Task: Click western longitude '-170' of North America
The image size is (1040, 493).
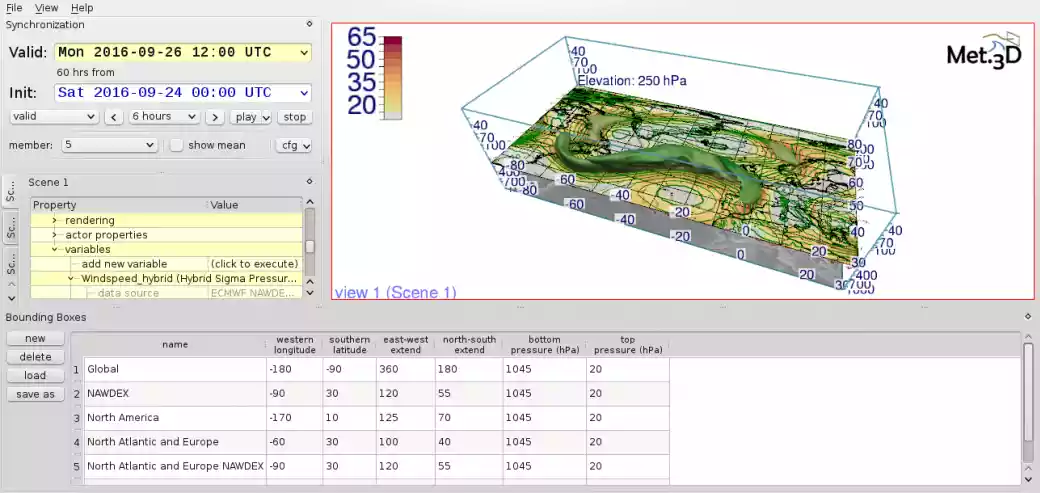Action: (x=295, y=417)
